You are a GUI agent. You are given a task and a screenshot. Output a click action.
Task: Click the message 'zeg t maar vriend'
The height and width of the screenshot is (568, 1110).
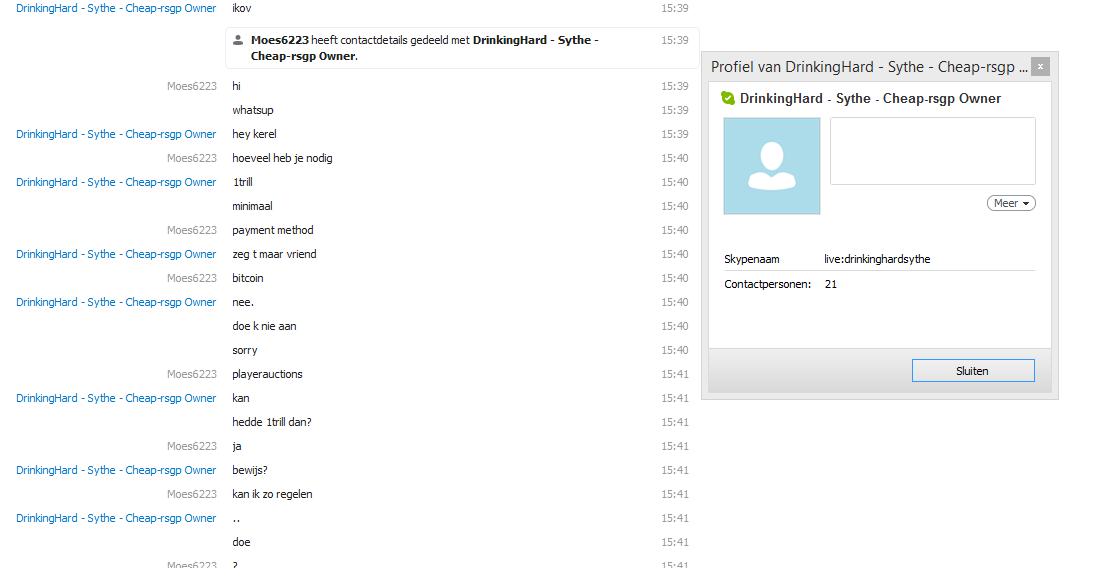click(274, 254)
